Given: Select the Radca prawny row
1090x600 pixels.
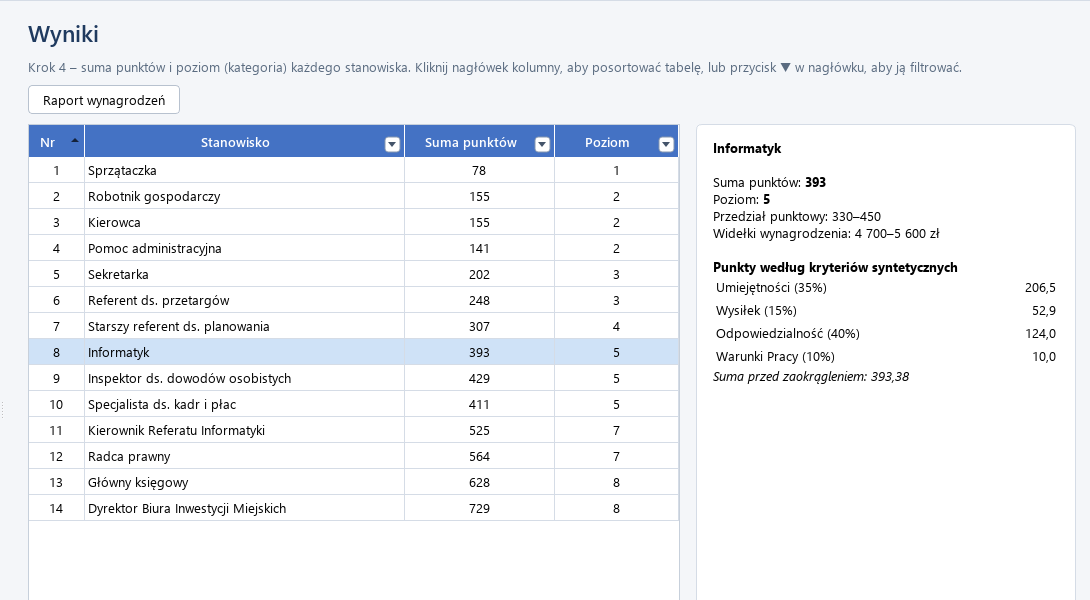Looking at the screenshot, I should pyautogui.click(x=353, y=456).
